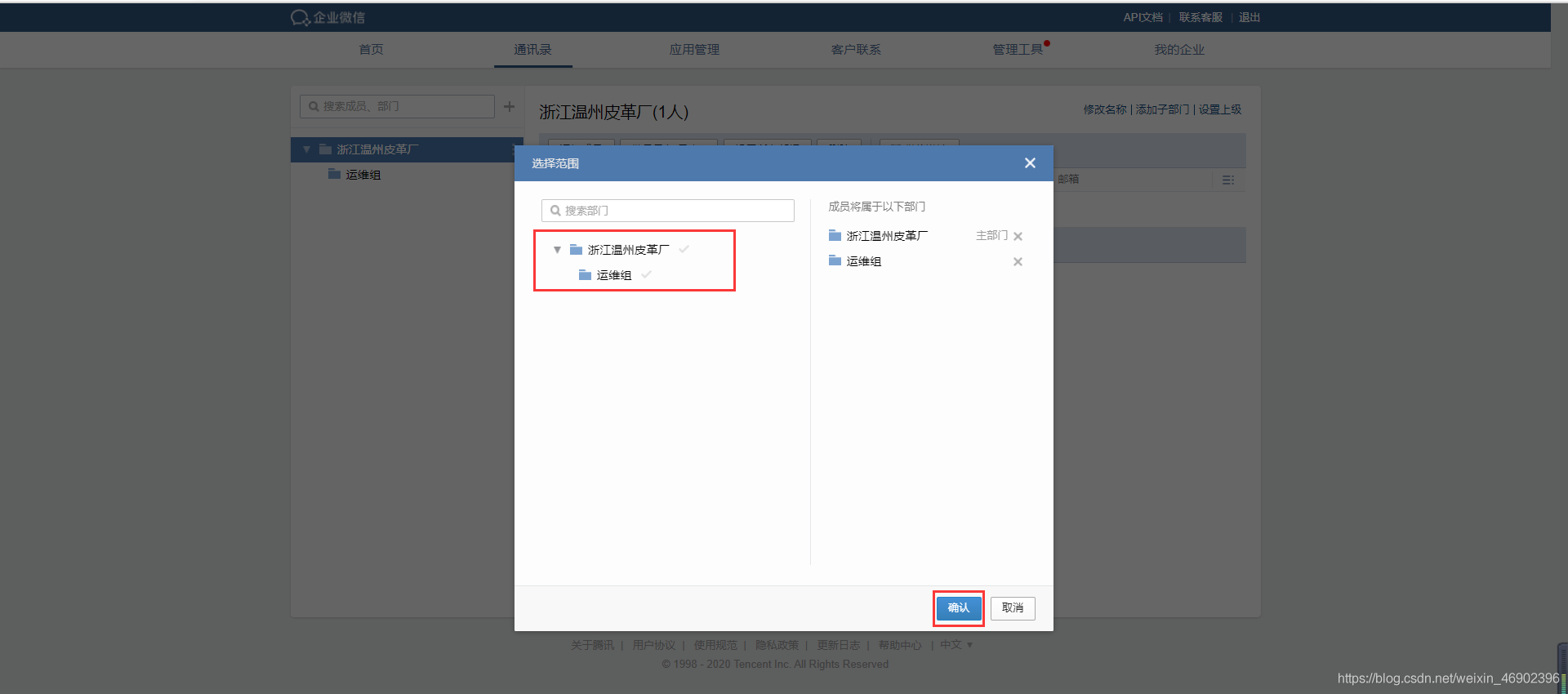Remove 运维组 from selected departments

1018,262
